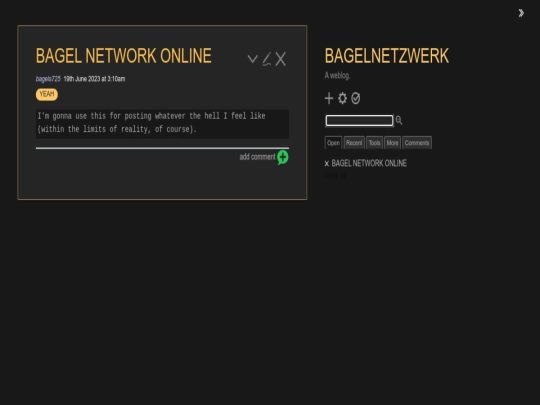The width and height of the screenshot is (540, 405).
Task: Switch to the Tools tab
Action: click(x=374, y=143)
